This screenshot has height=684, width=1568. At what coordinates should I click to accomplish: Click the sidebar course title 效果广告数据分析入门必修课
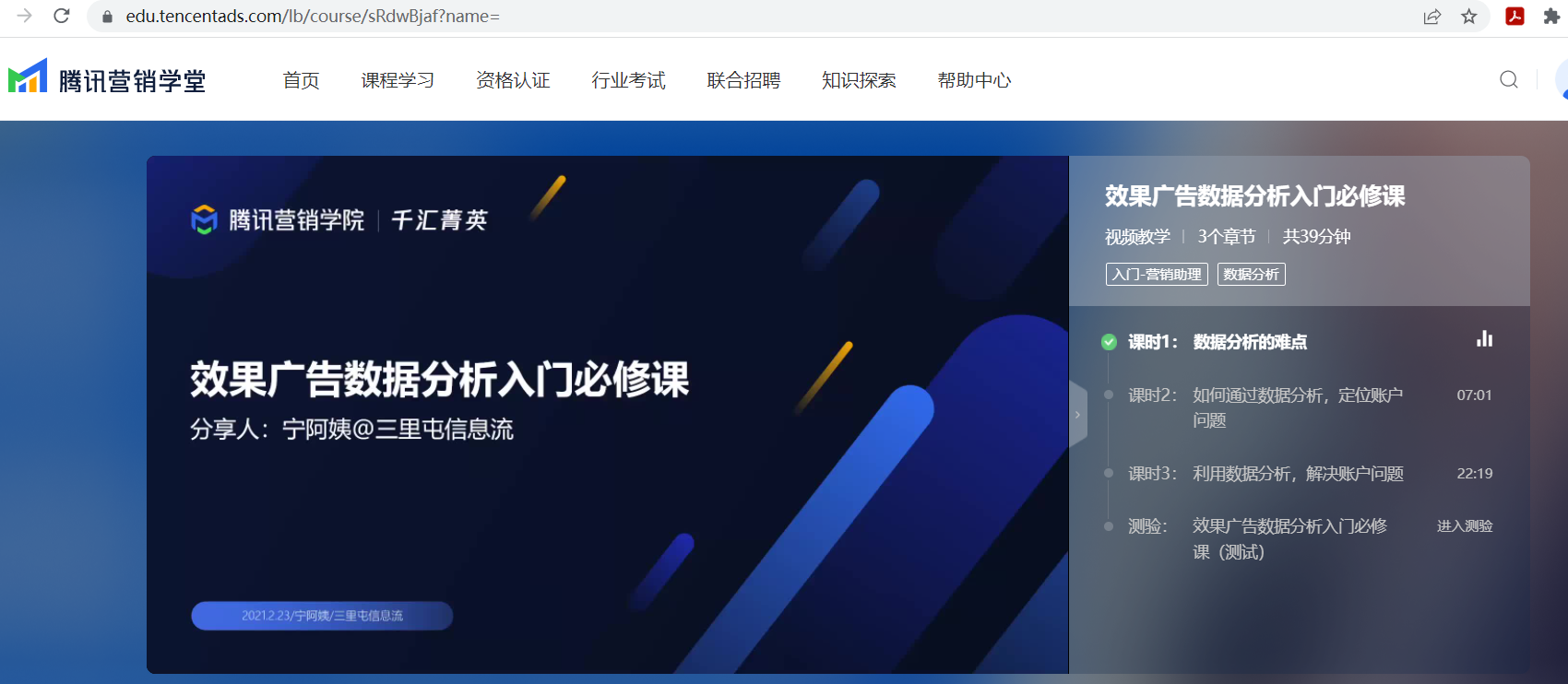pos(1254,196)
